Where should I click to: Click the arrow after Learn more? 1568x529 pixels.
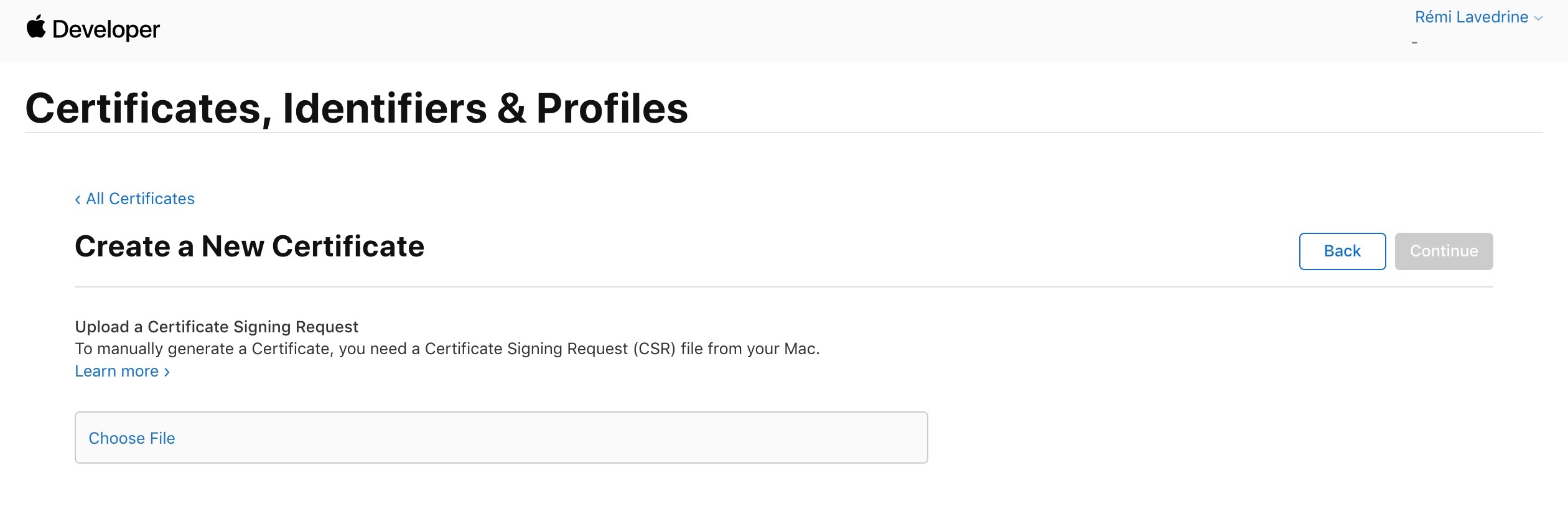pos(167,372)
